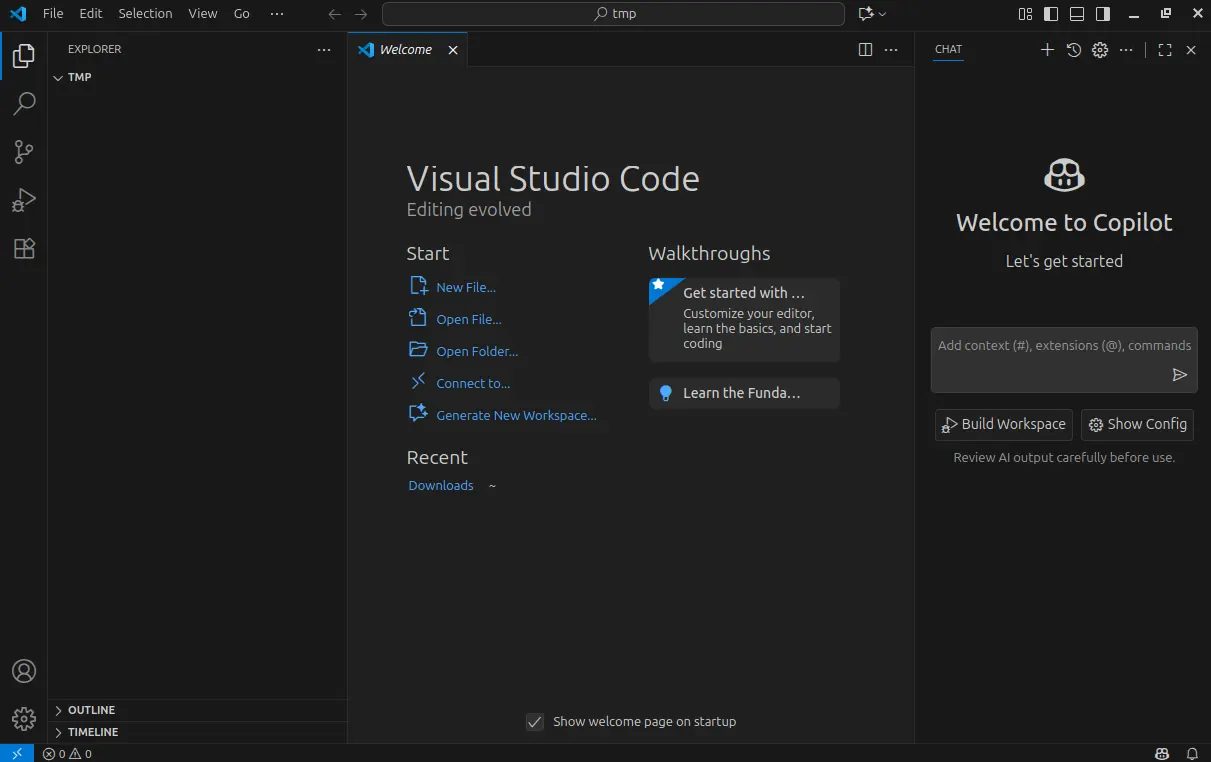1211x762 pixels.
Task: Select the Welcome tab
Action: pyautogui.click(x=405, y=50)
